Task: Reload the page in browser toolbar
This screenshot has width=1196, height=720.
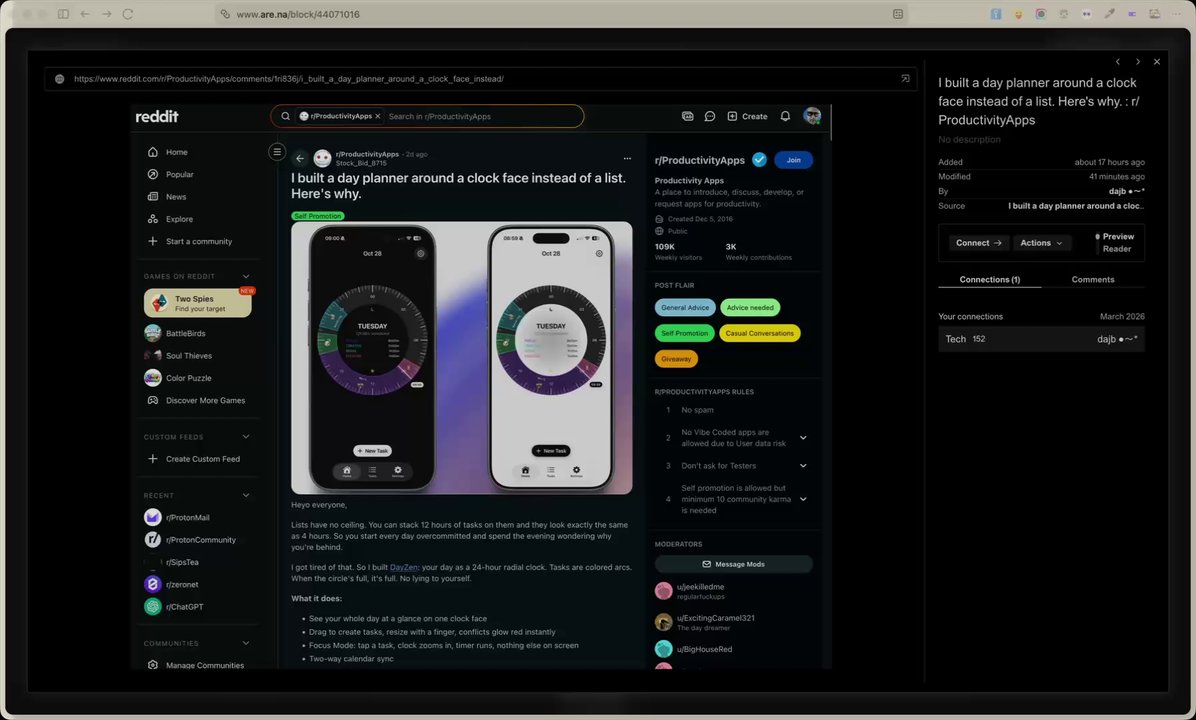Action: coord(128,14)
